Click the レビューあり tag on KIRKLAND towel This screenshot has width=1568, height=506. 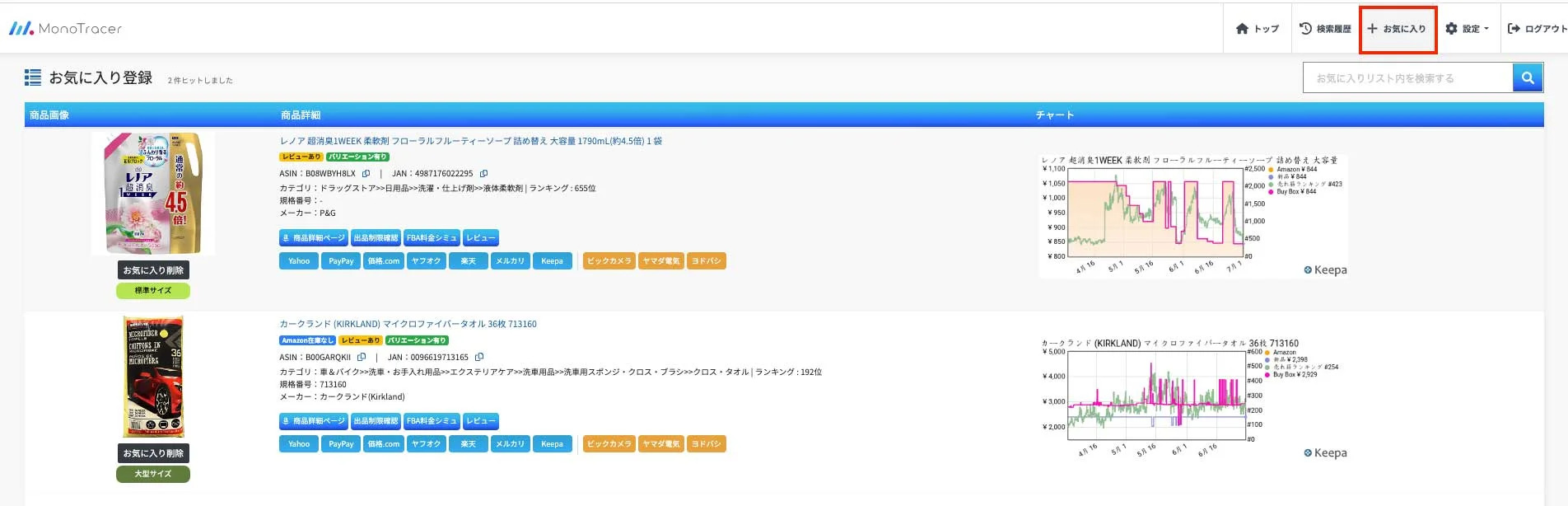coord(361,340)
